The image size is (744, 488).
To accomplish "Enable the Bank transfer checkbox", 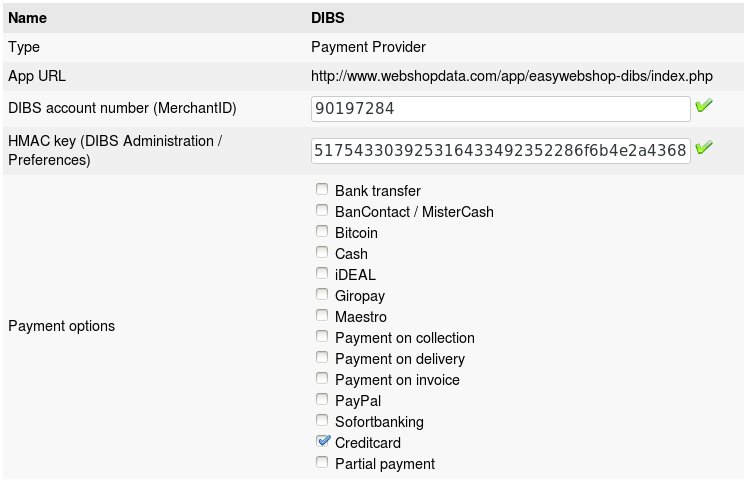I will click(322, 190).
